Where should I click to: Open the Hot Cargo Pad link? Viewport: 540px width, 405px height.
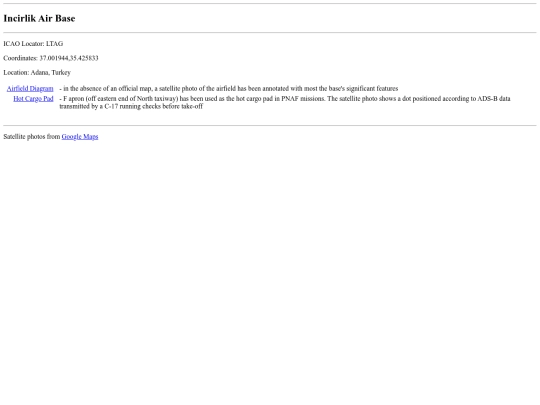click(33, 98)
